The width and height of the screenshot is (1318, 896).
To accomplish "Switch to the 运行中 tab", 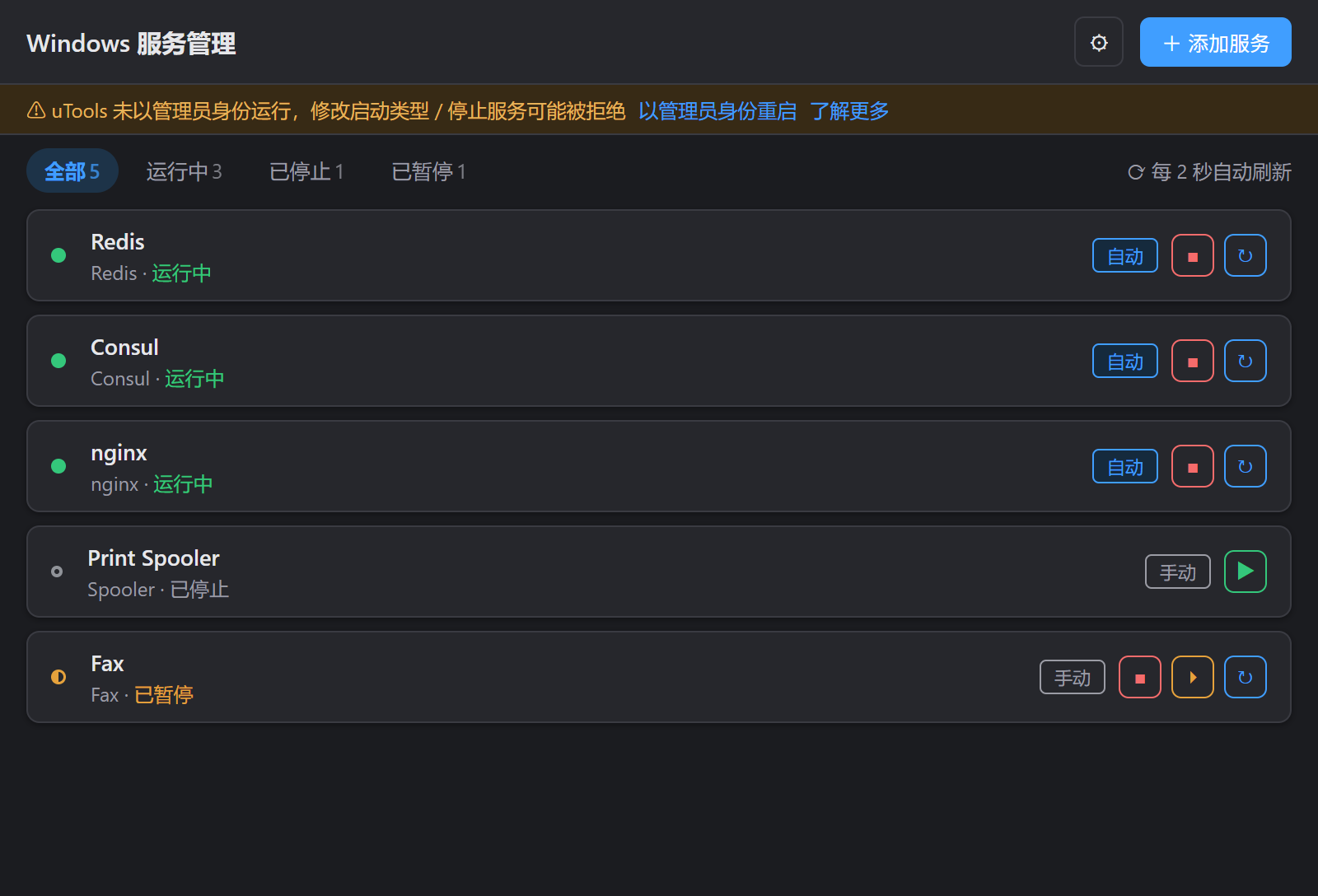I will coord(184,170).
